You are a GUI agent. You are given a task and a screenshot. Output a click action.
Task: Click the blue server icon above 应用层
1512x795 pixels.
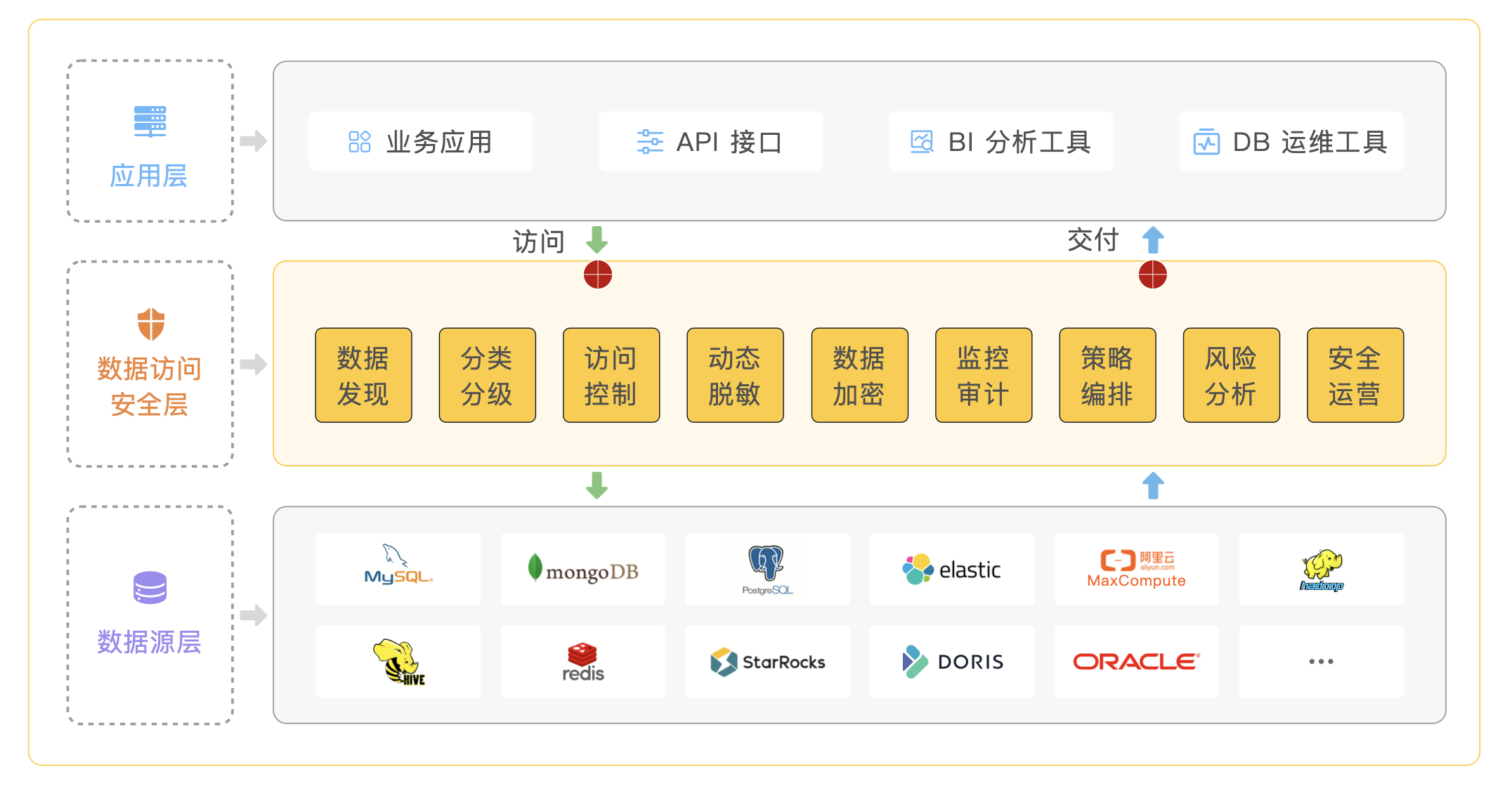(150, 121)
